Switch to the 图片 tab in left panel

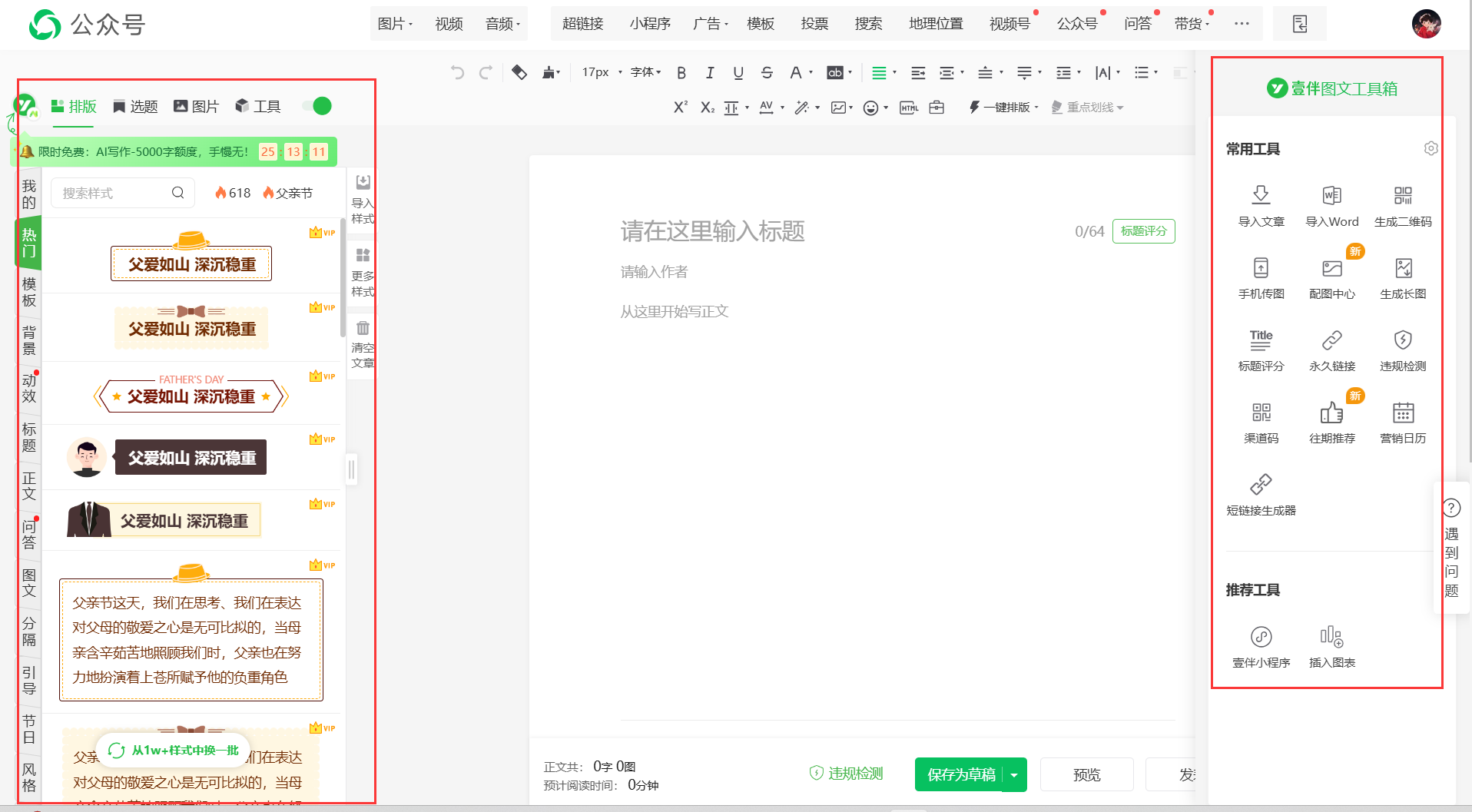point(197,107)
